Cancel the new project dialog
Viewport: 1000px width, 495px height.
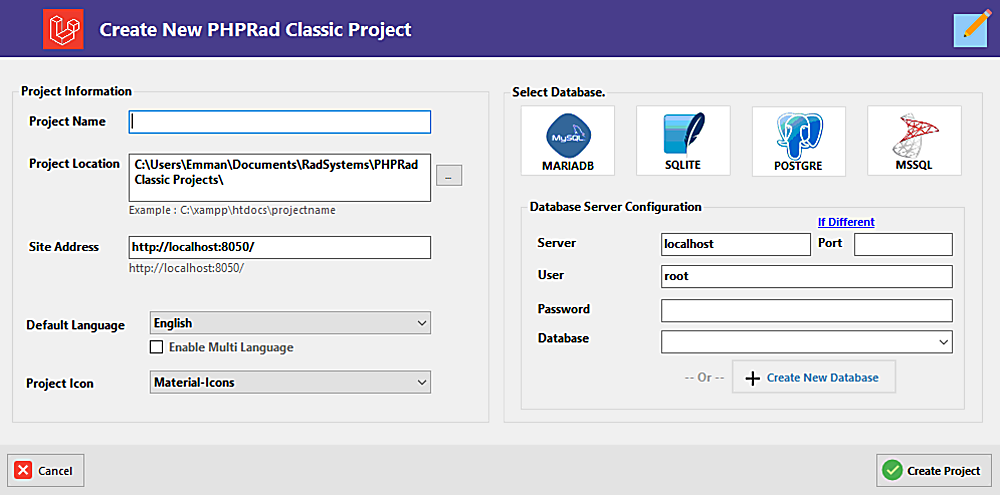pyautogui.click(x=45, y=471)
